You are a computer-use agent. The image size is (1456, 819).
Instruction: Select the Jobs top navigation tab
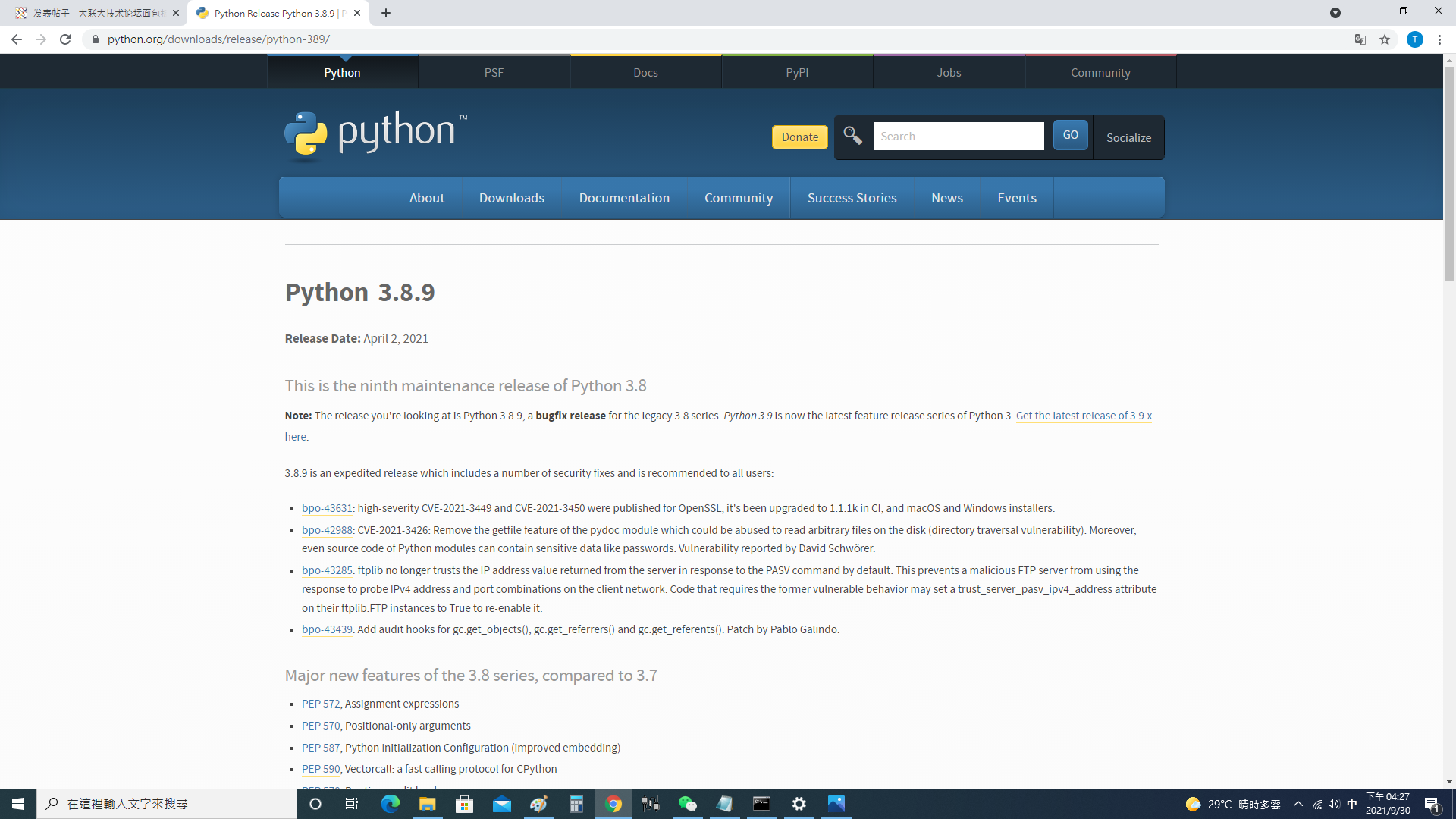[x=949, y=72]
